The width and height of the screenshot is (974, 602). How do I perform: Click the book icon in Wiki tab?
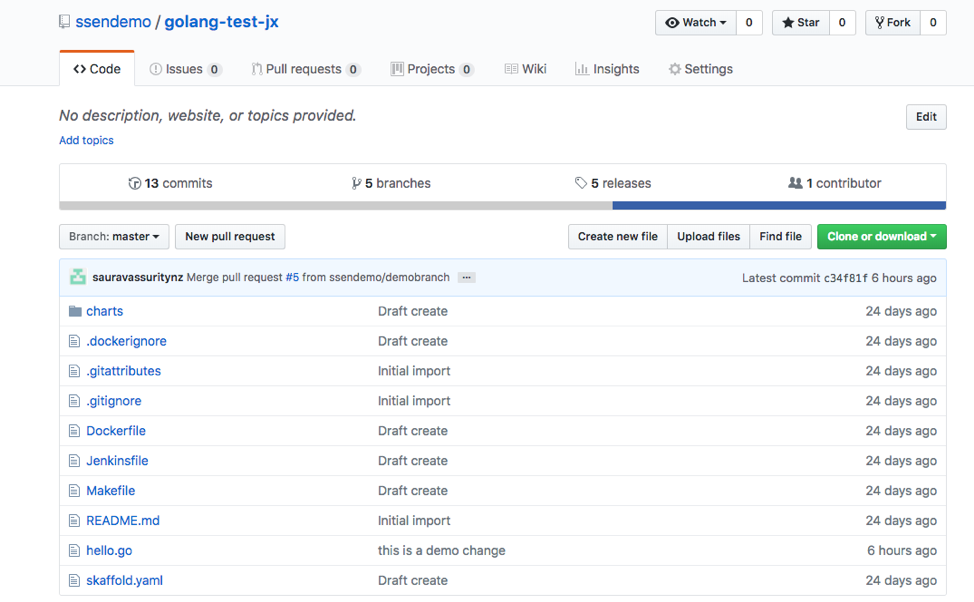[511, 69]
